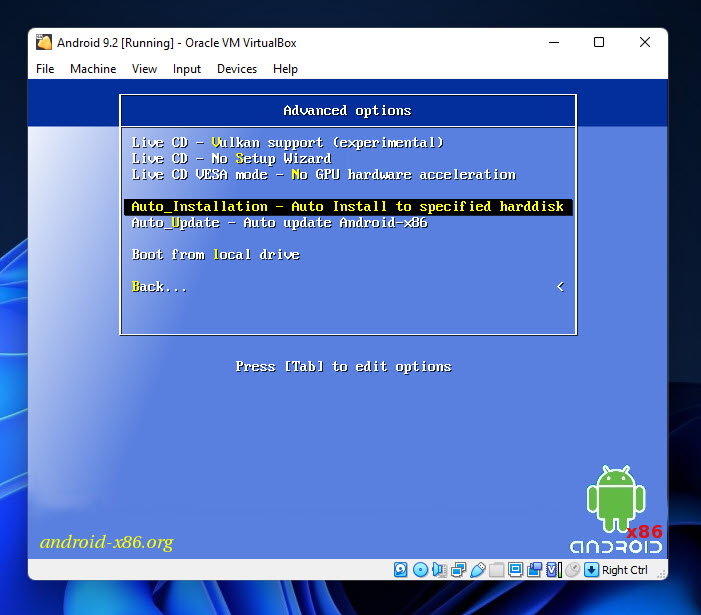Click the window resize grip corner
The width and height of the screenshot is (701, 615).
click(661, 574)
